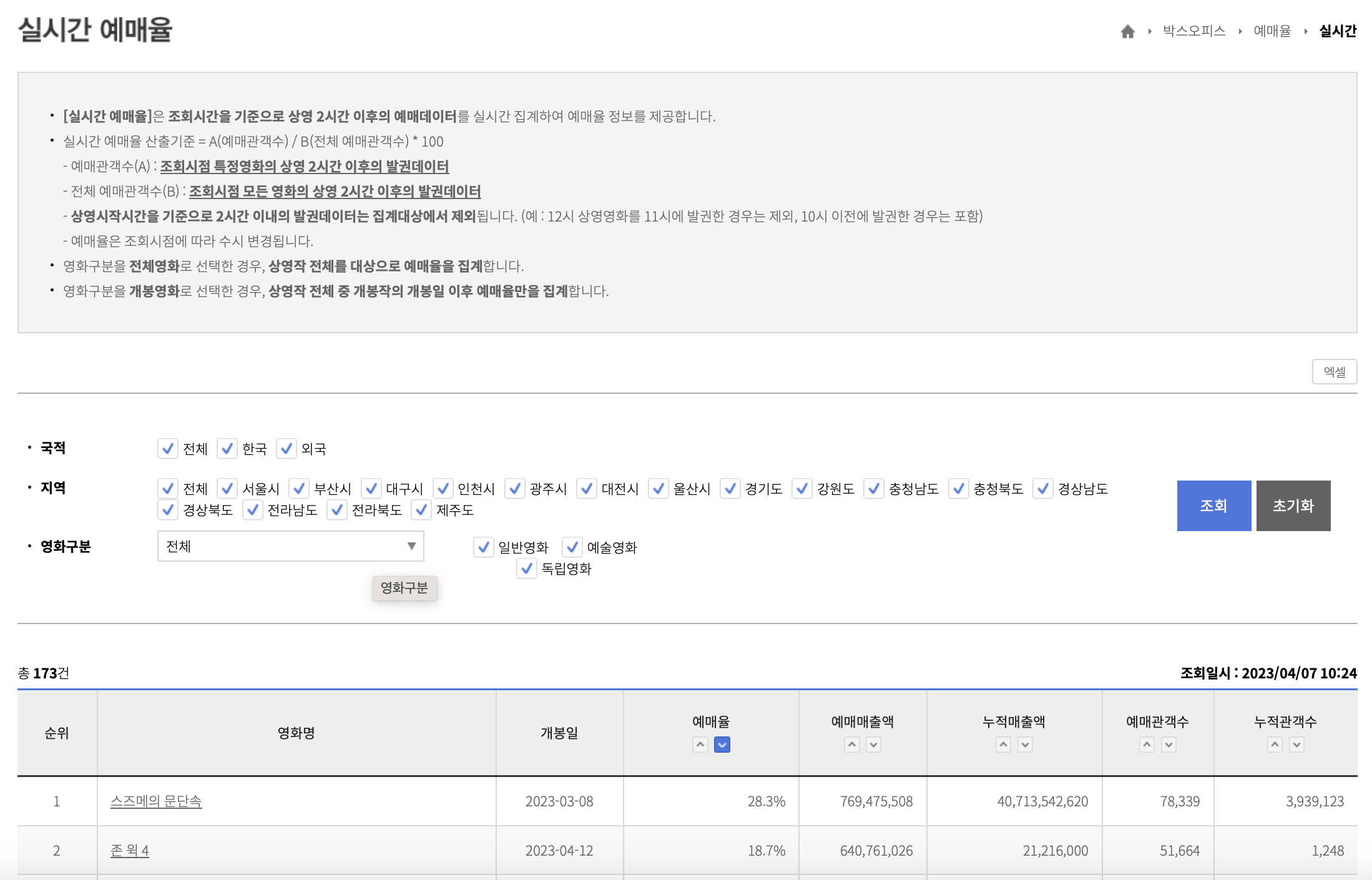This screenshot has height=880, width=1372.
Task: Select the 51,664 reserved audience cell
Action: (1158, 851)
